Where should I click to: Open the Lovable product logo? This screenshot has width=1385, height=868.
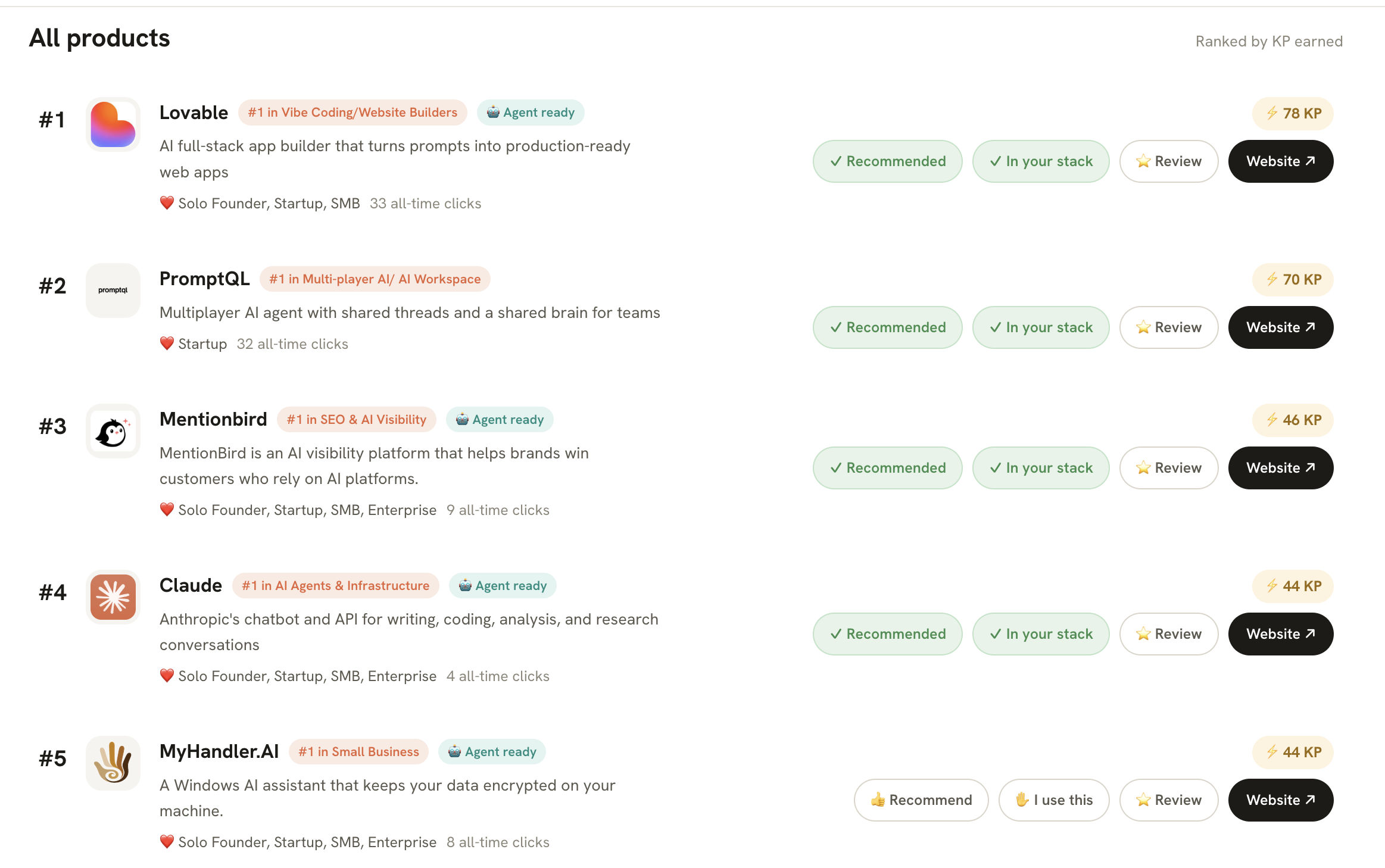click(x=113, y=124)
